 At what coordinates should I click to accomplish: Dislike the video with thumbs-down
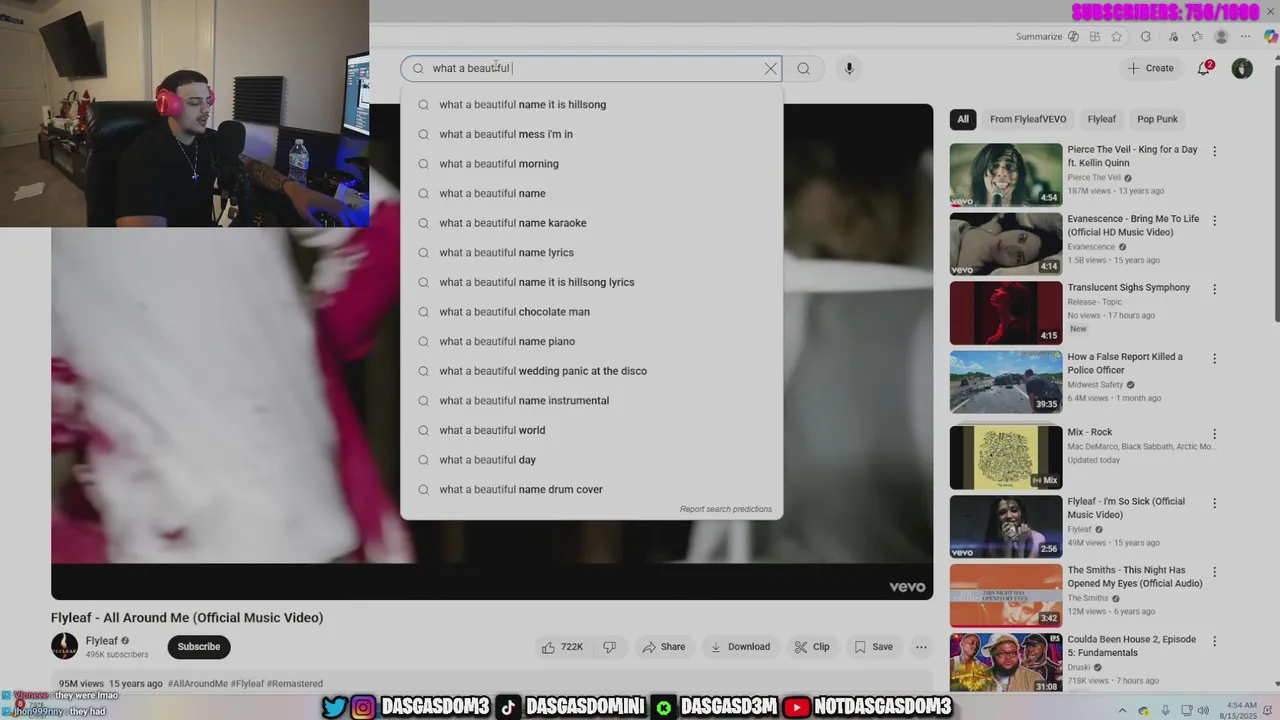(x=609, y=647)
